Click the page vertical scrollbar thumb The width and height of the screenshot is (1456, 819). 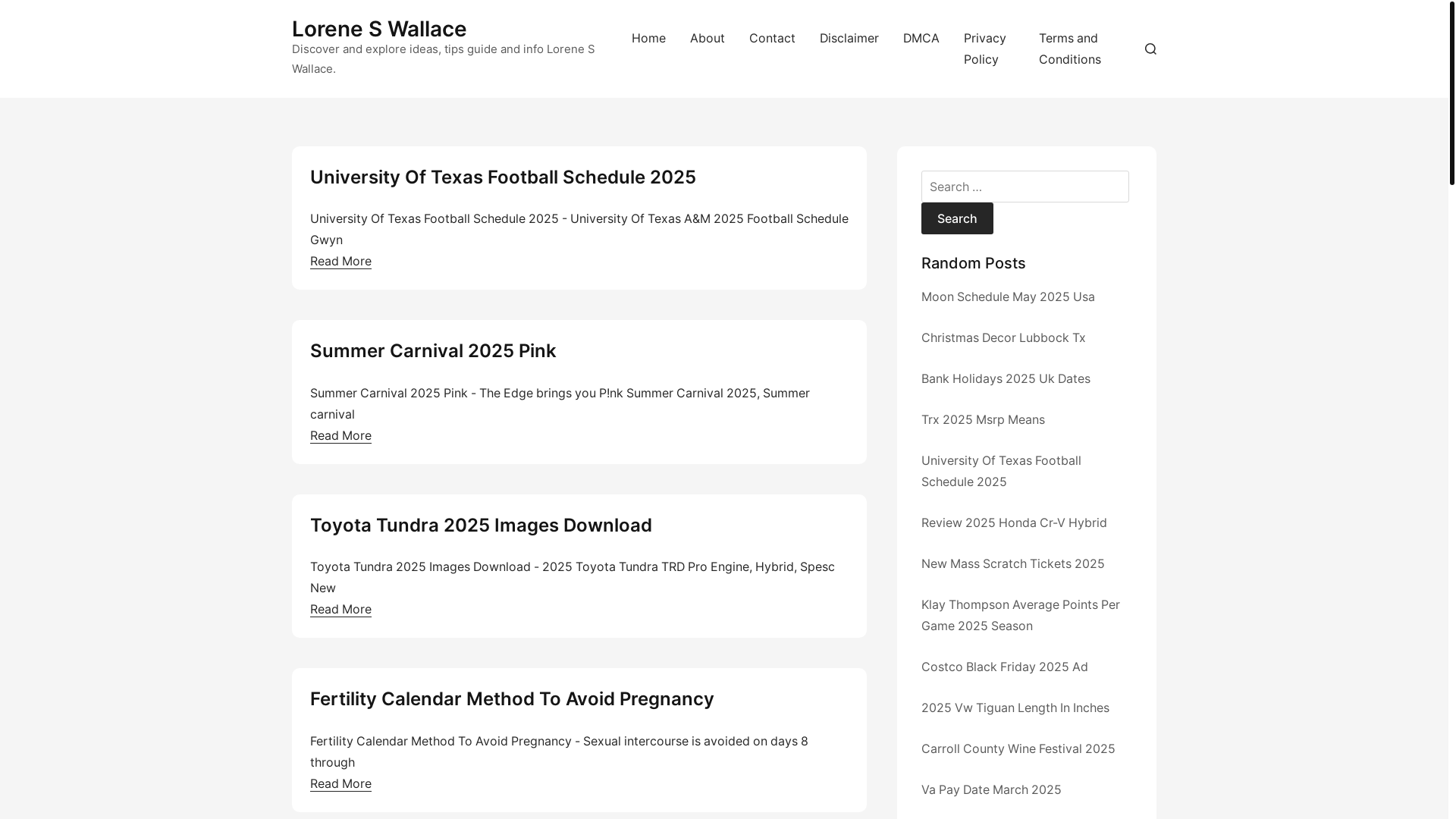tap(1452, 93)
